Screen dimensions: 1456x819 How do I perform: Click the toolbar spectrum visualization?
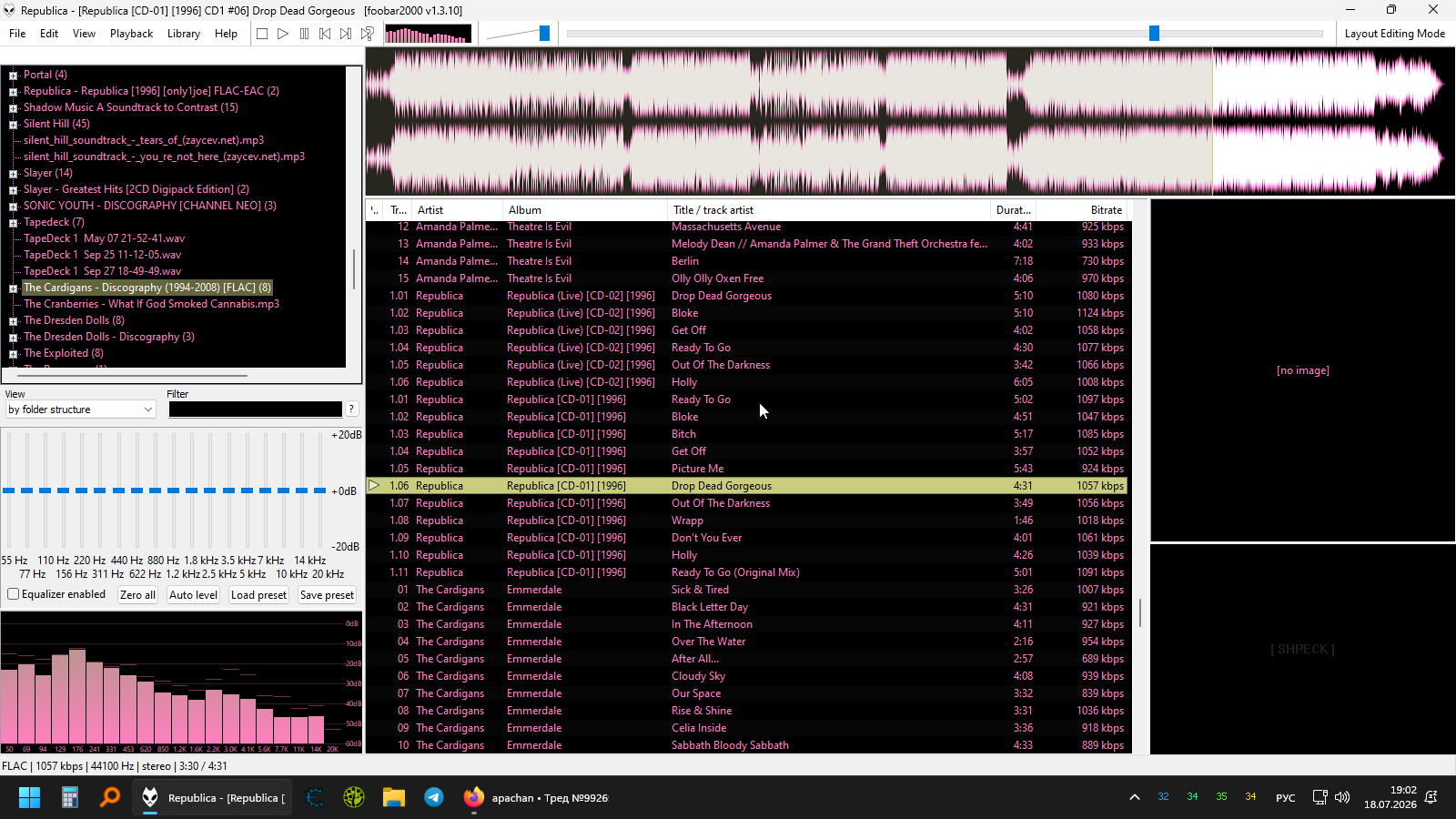[429, 34]
